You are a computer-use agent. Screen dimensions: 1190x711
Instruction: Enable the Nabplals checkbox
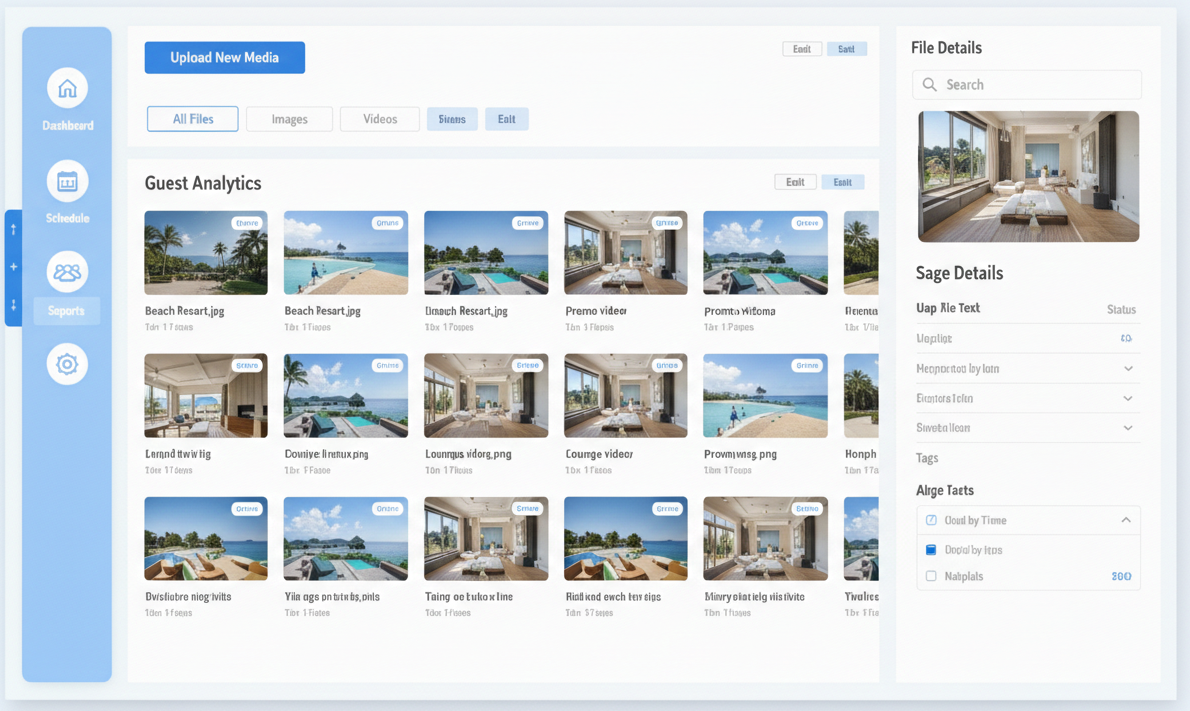(x=931, y=576)
